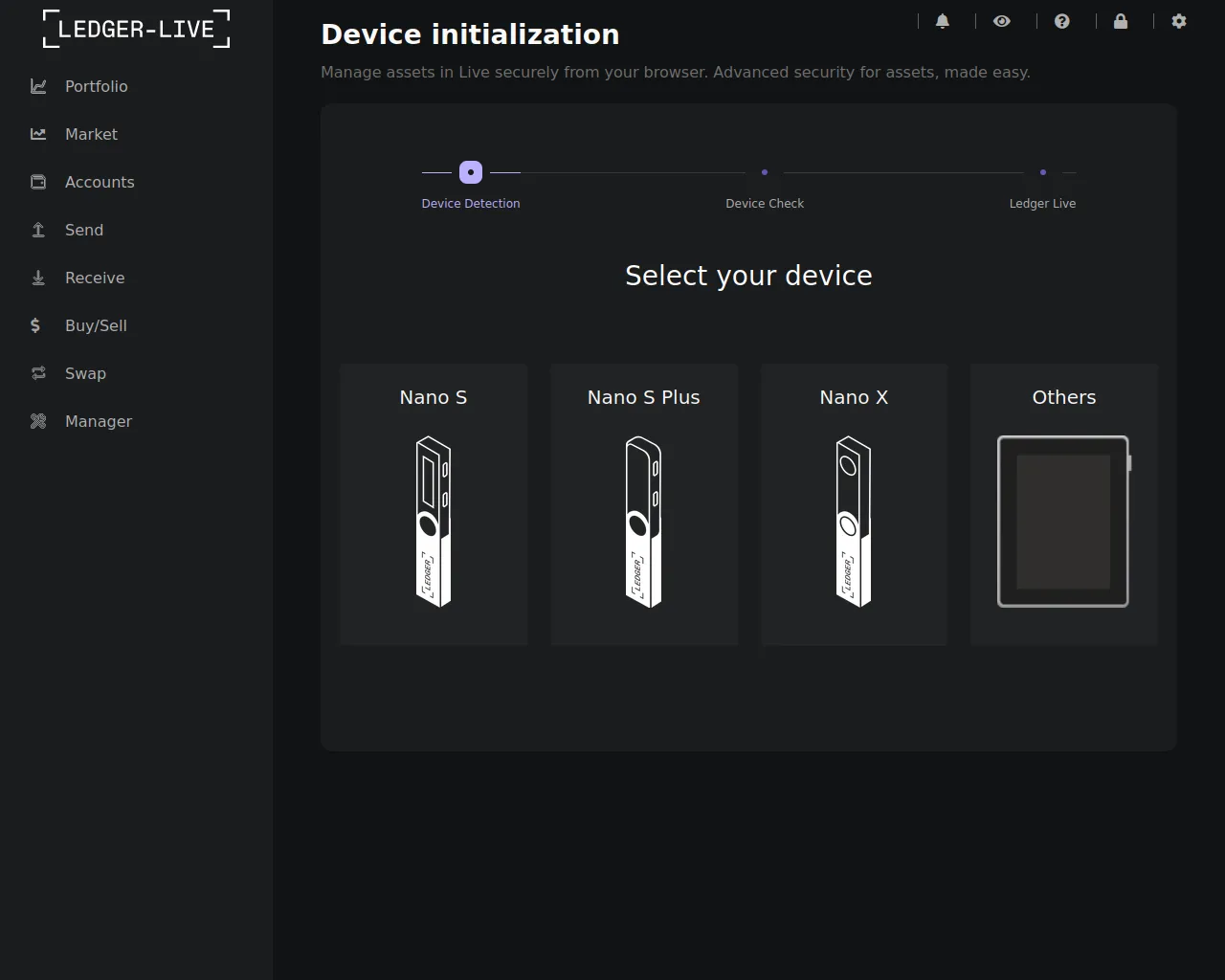
Task: Click the Swap arrows icon
Action: [38, 373]
